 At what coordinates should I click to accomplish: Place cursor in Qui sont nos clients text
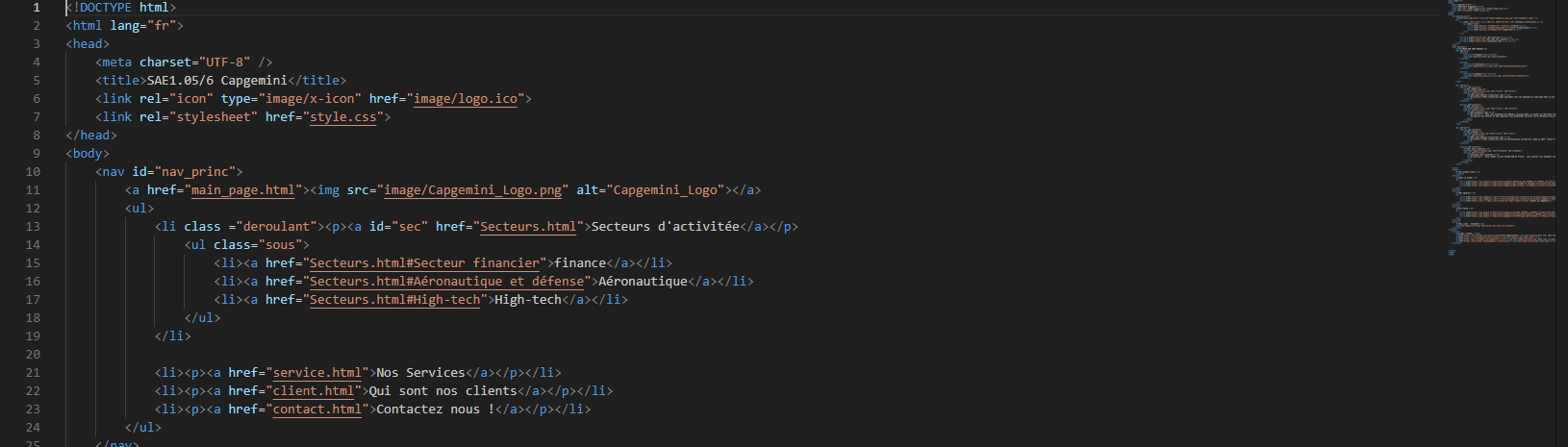click(x=443, y=391)
